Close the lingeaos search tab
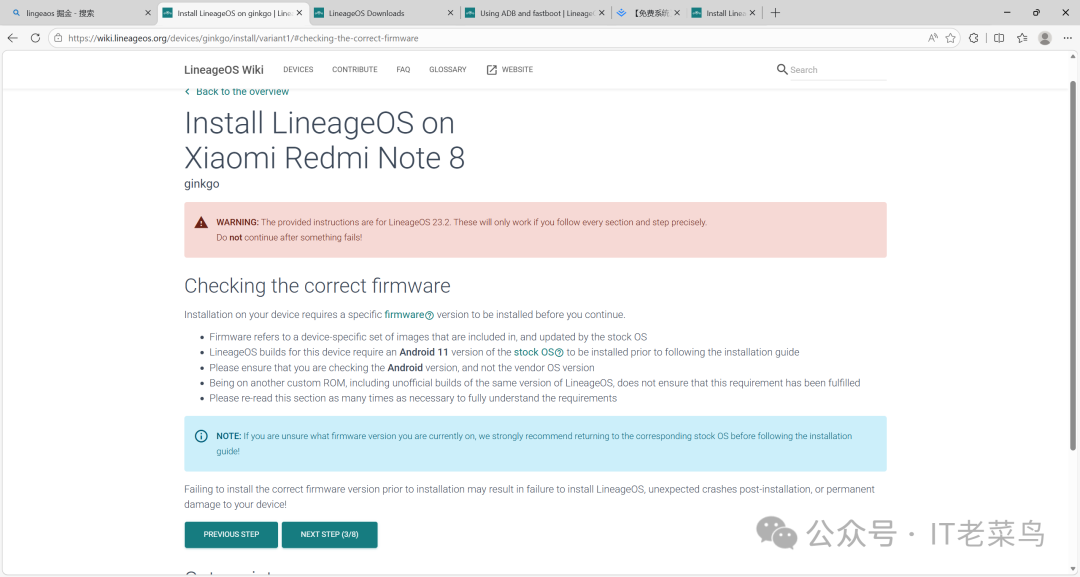 click(x=147, y=12)
